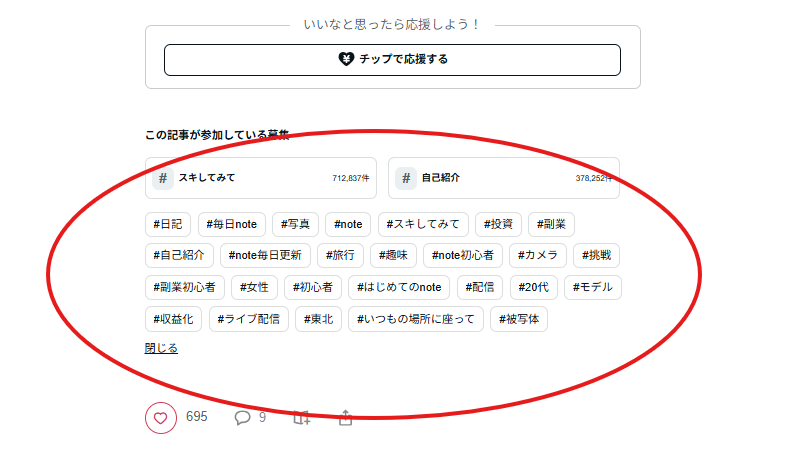789x454 pixels.
Task: Select the #日記 hashtag
Action: [x=168, y=224]
